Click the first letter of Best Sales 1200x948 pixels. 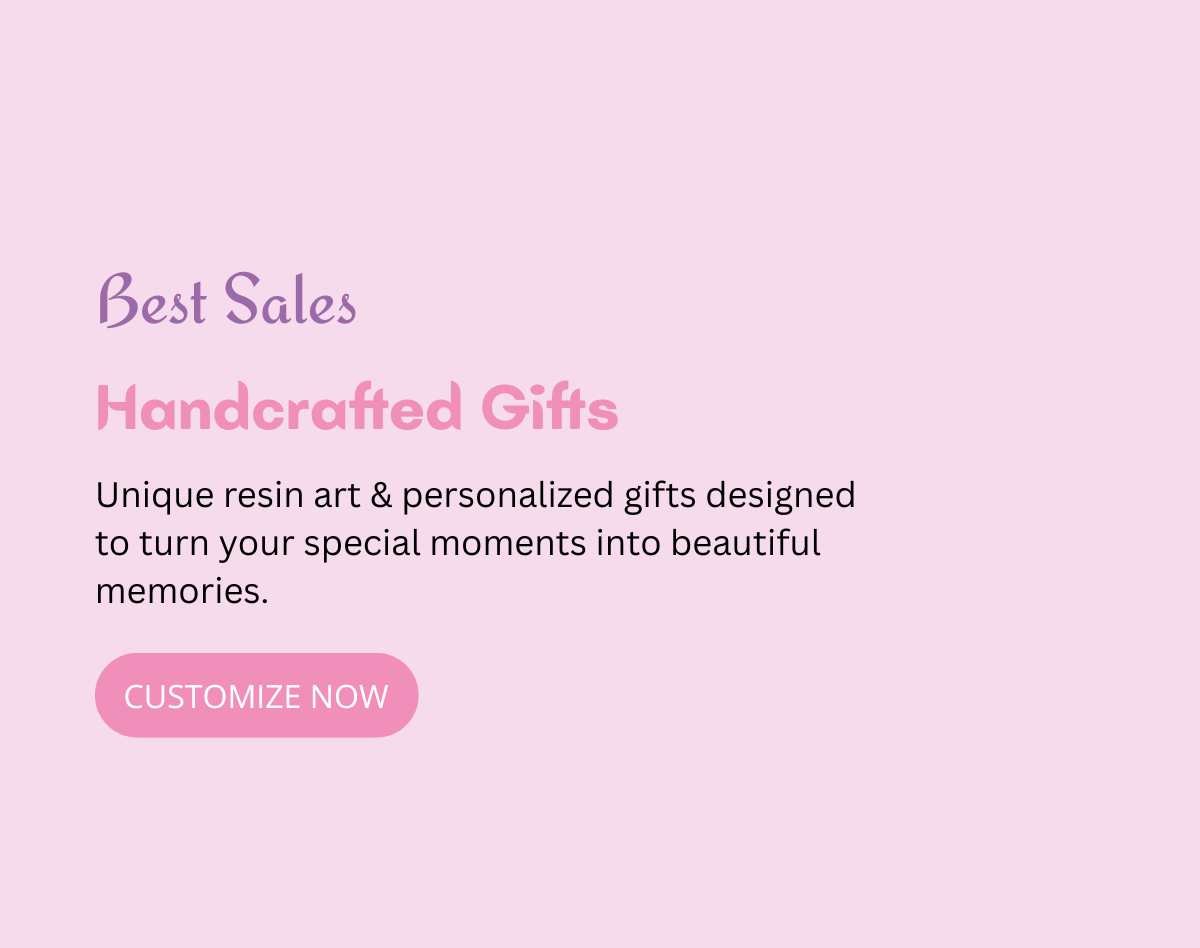click(118, 300)
